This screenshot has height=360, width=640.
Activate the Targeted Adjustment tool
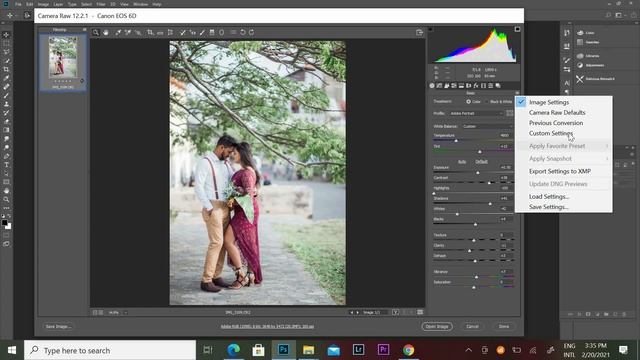(138, 33)
